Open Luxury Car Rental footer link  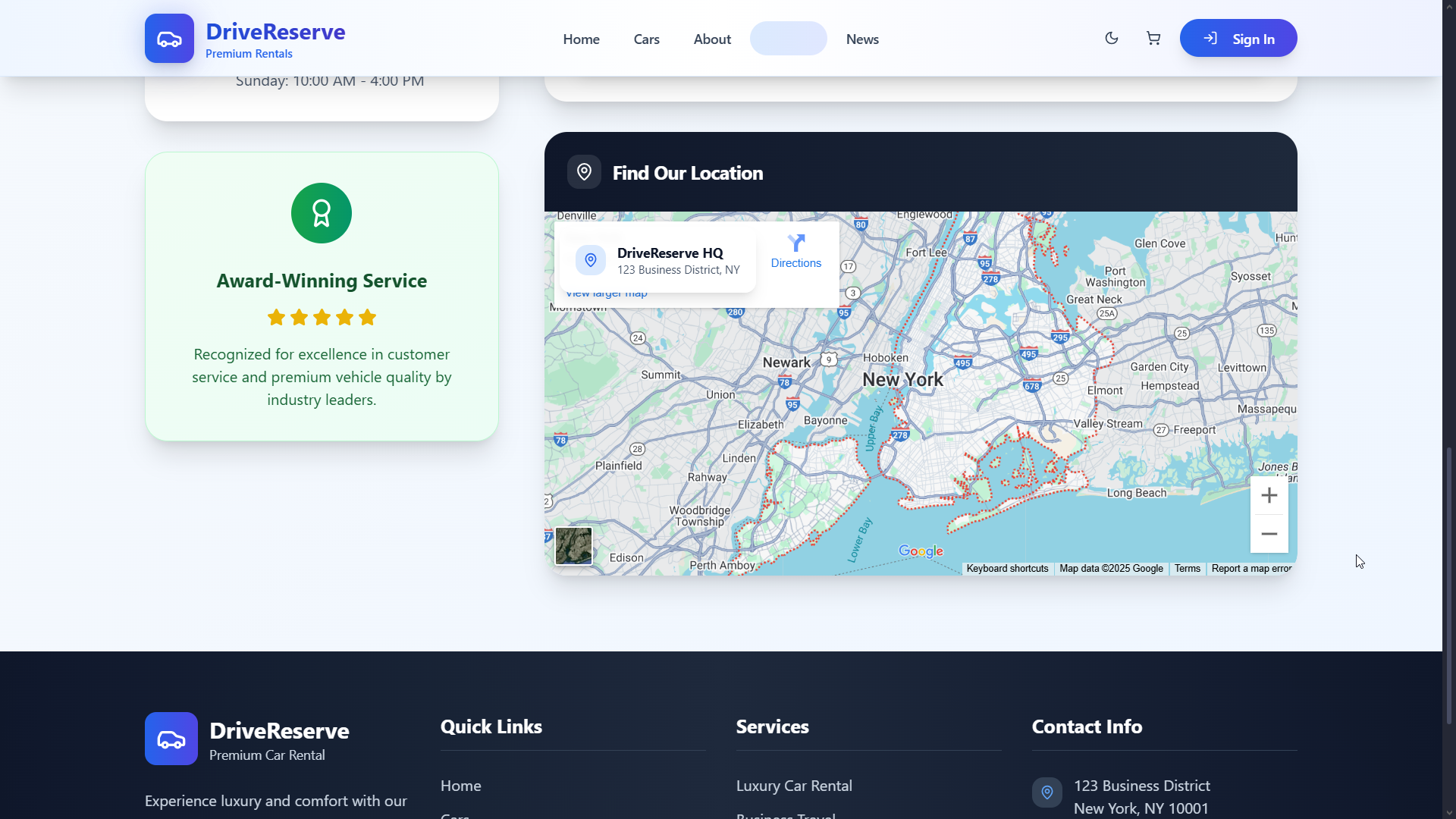pyautogui.click(x=794, y=786)
